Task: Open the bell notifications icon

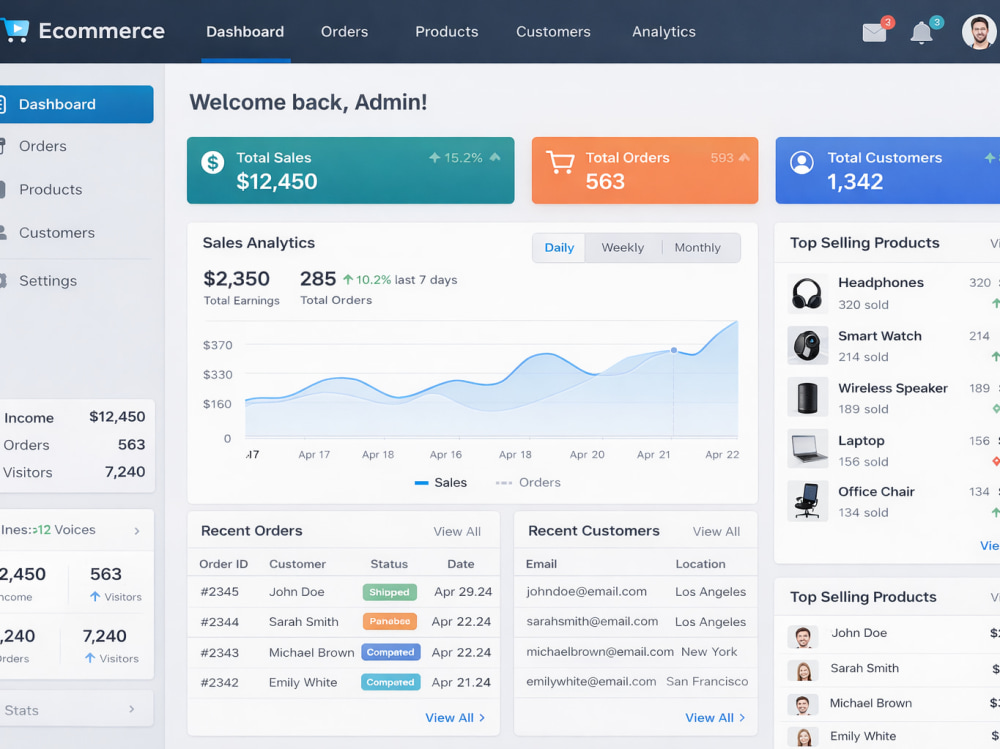Action: tap(921, 33)
